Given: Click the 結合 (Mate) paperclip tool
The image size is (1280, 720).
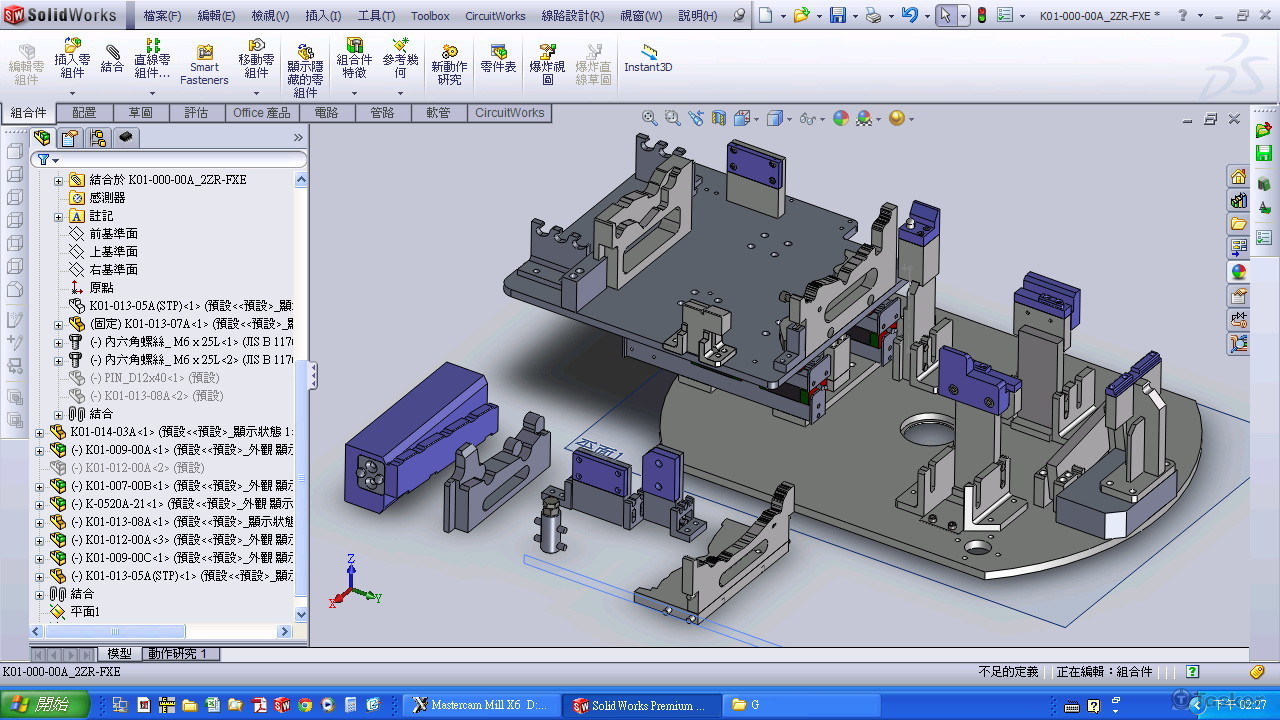Looking at the screenshot, I should [x=112, y=58].
